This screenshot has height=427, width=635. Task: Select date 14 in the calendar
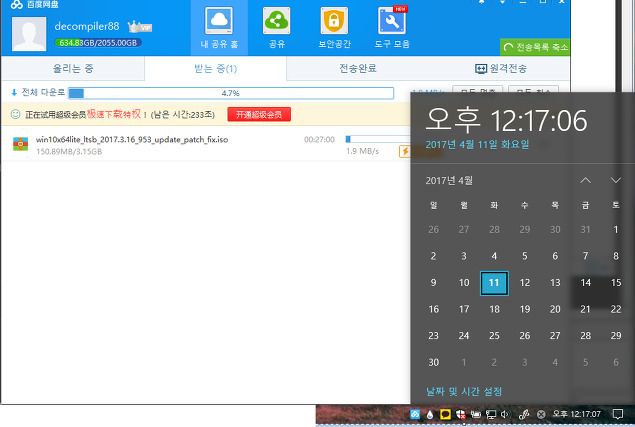pyautogui.click(x=585, y=283)
